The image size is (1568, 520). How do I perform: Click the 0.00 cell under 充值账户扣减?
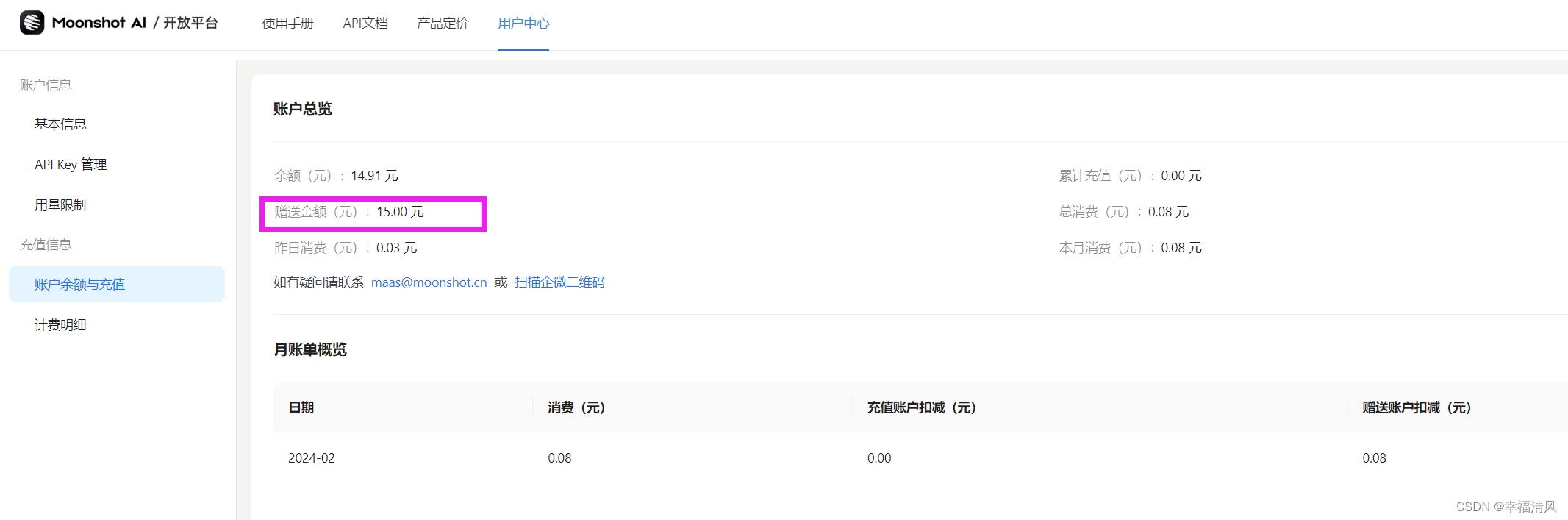(879, 458)
